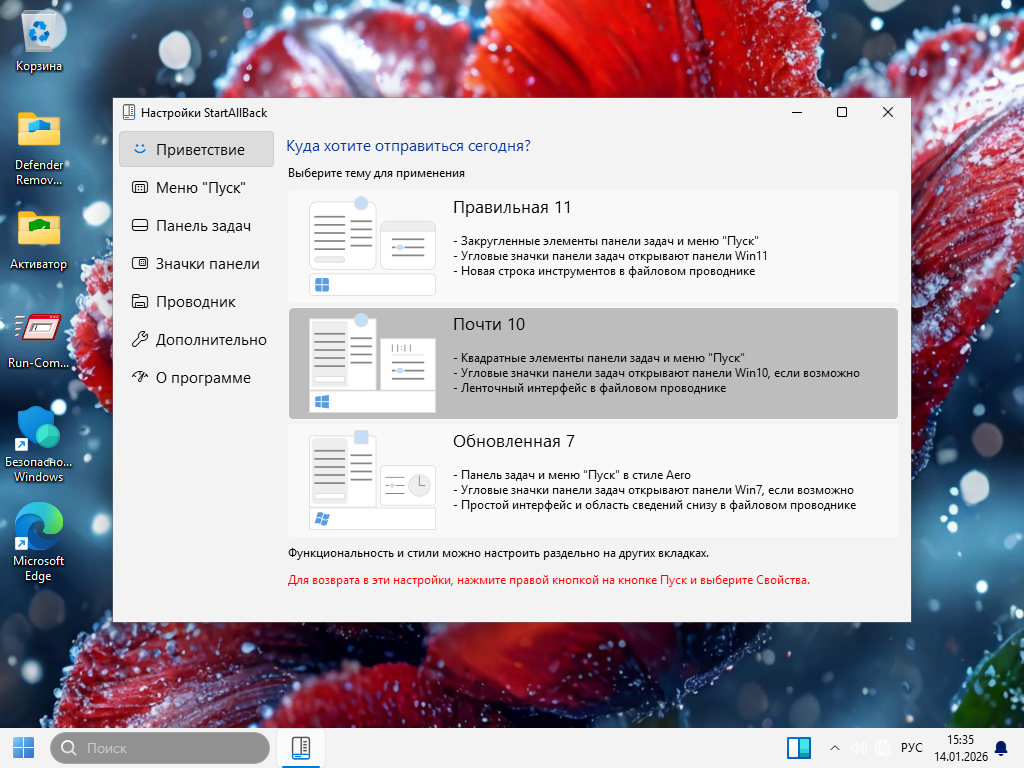This screenshot has height=768, width=1024.
Task: Open the Активатор folder on the desktop
Action: 39,240
